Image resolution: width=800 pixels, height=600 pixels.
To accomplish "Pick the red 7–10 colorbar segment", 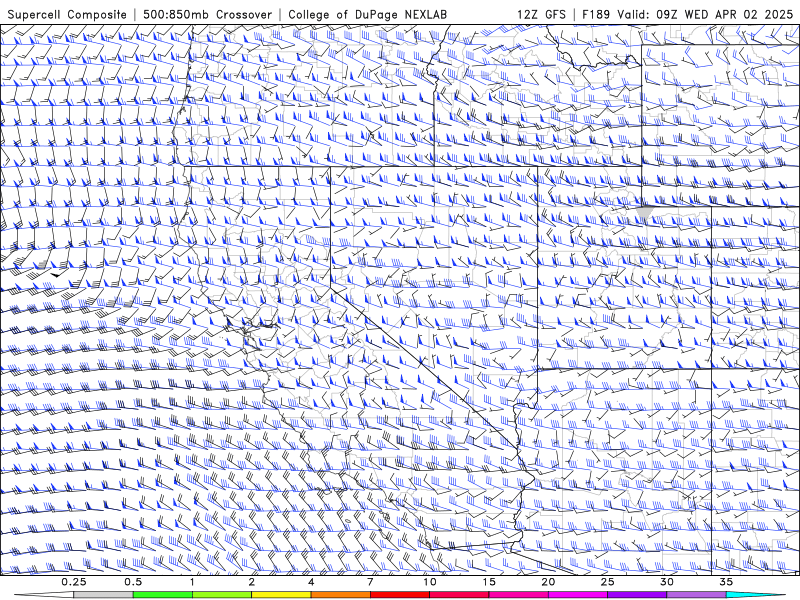I will pos(399,595).
